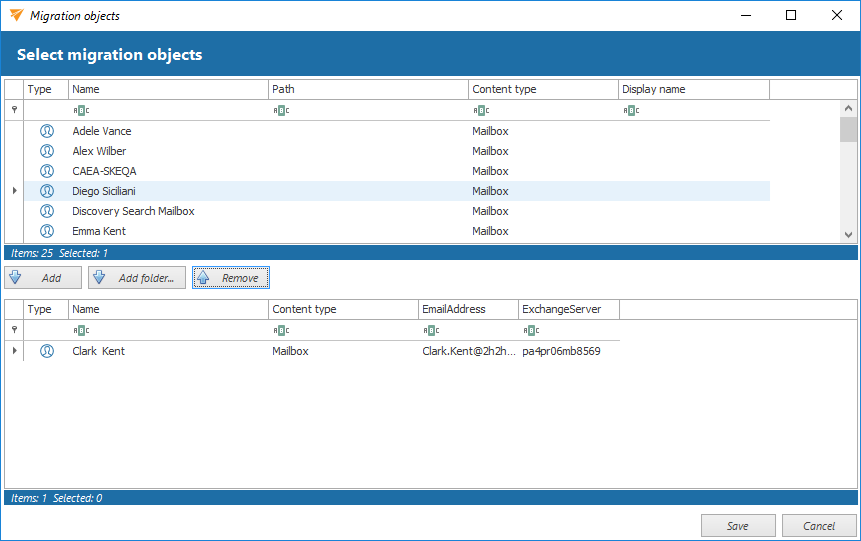
Task: Click the filter pin icon in the top grid
Action: click(x=14, y=110)
